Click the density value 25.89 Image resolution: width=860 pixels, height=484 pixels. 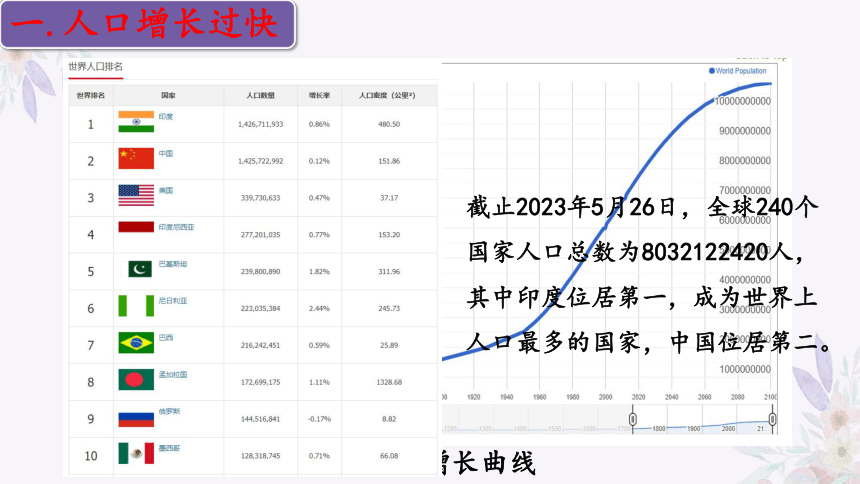point(389,345)
